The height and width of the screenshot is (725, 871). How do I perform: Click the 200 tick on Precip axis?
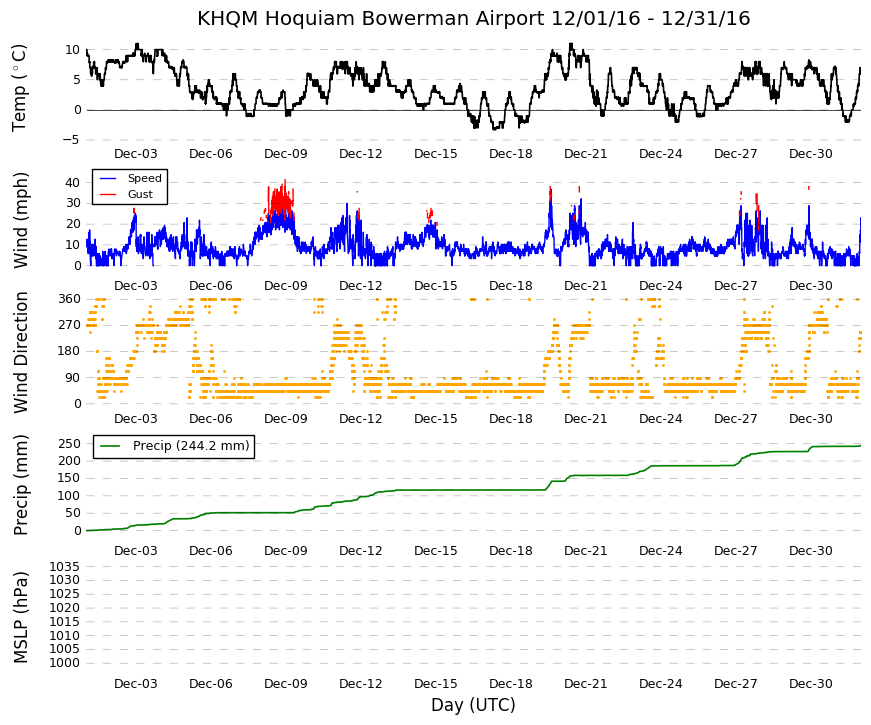click(69, 461)
